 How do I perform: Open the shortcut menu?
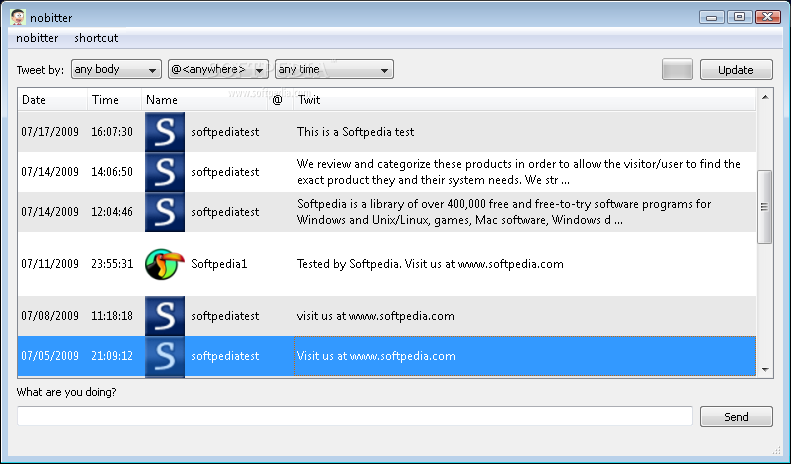96,38
